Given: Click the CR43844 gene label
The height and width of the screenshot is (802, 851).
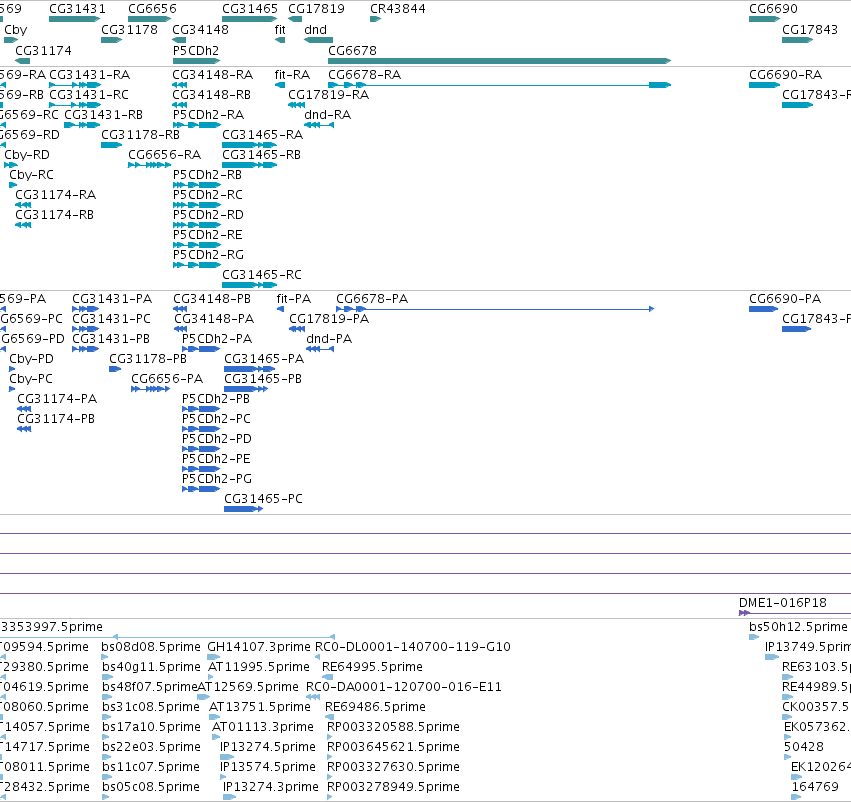Looking at the screenshot, I should point(398,9).
